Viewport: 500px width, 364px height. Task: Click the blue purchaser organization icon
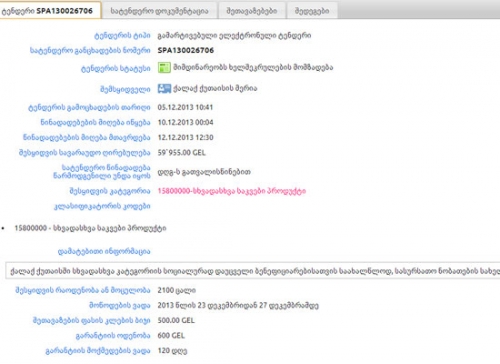(164, 88)
